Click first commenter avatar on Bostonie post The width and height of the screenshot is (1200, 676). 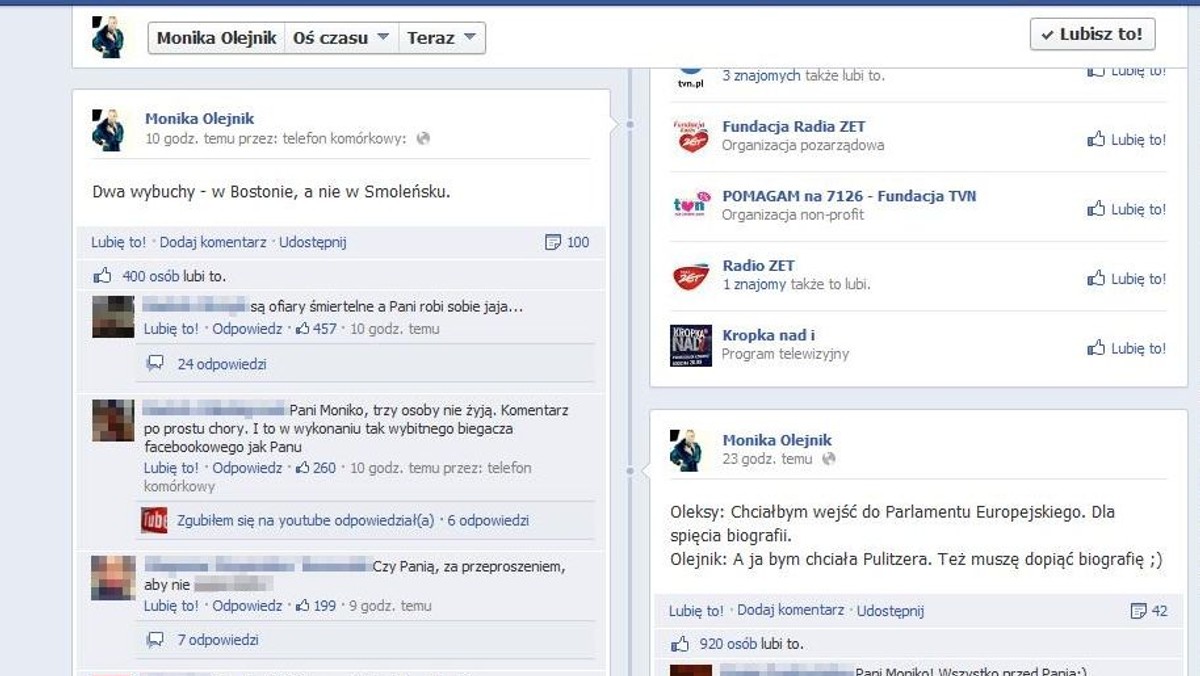(113, 316)
